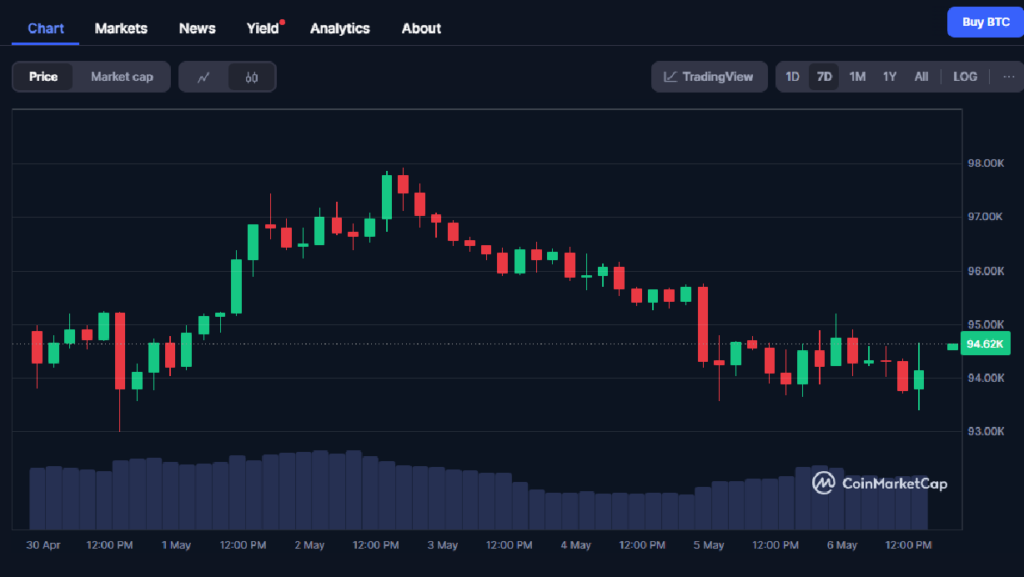This screenshot has height=577, width=1024.
Task: Click the 94.00K price axis label
Action: [x=985, y=378]
